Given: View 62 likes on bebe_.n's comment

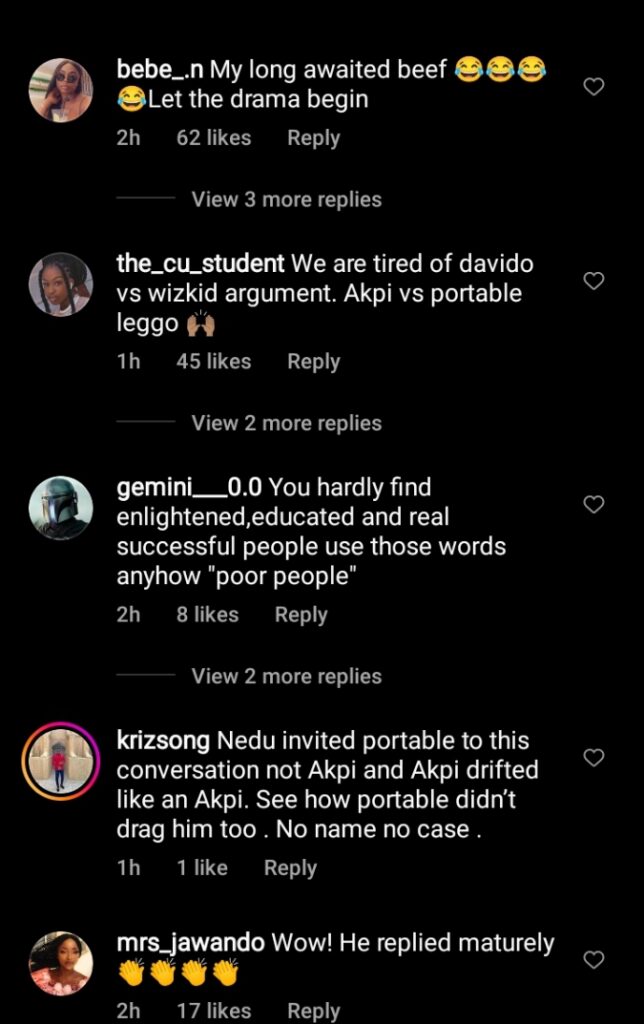Looking at the screenshot, I should [213, 138].
